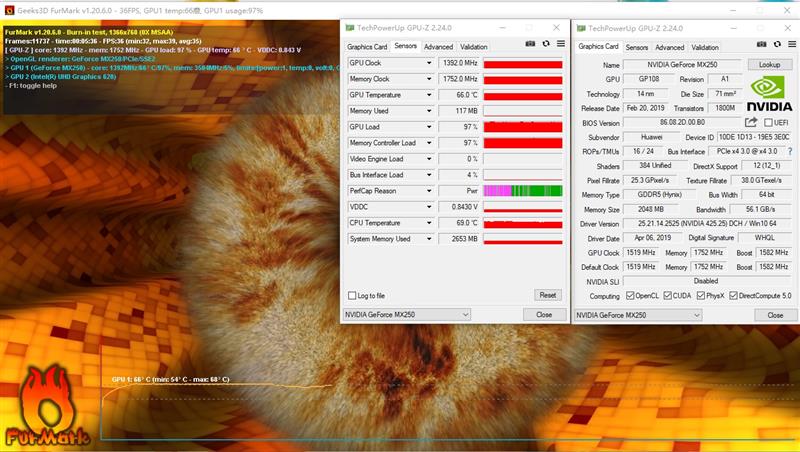Click the BIOS export share icon
Viewport: 800px width, 452px height.
tap(751, 122)
